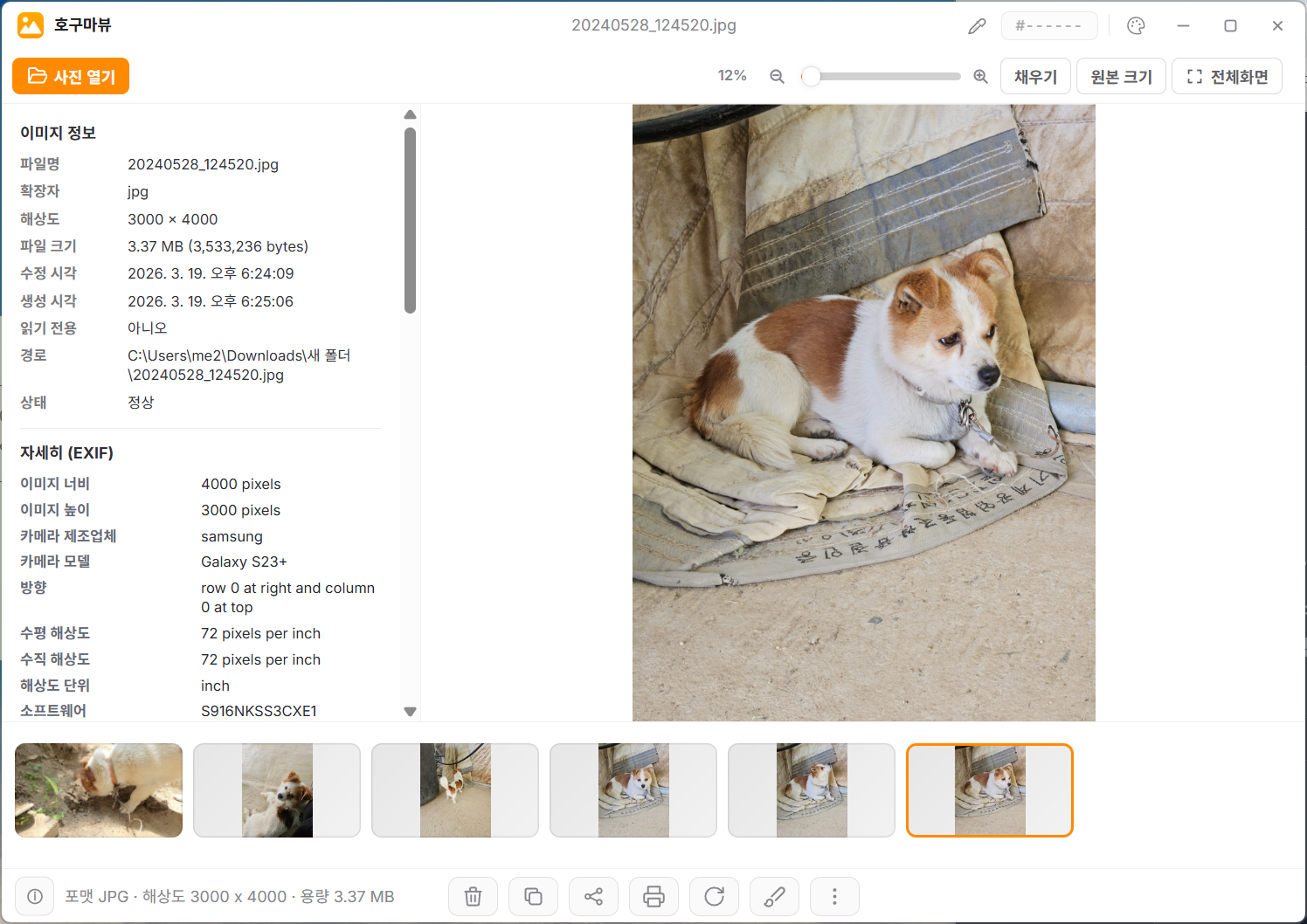Viewport: 1307px width, 924px height.
Task: Click the 사진 열기 button
Action: [x=71, y=76]
